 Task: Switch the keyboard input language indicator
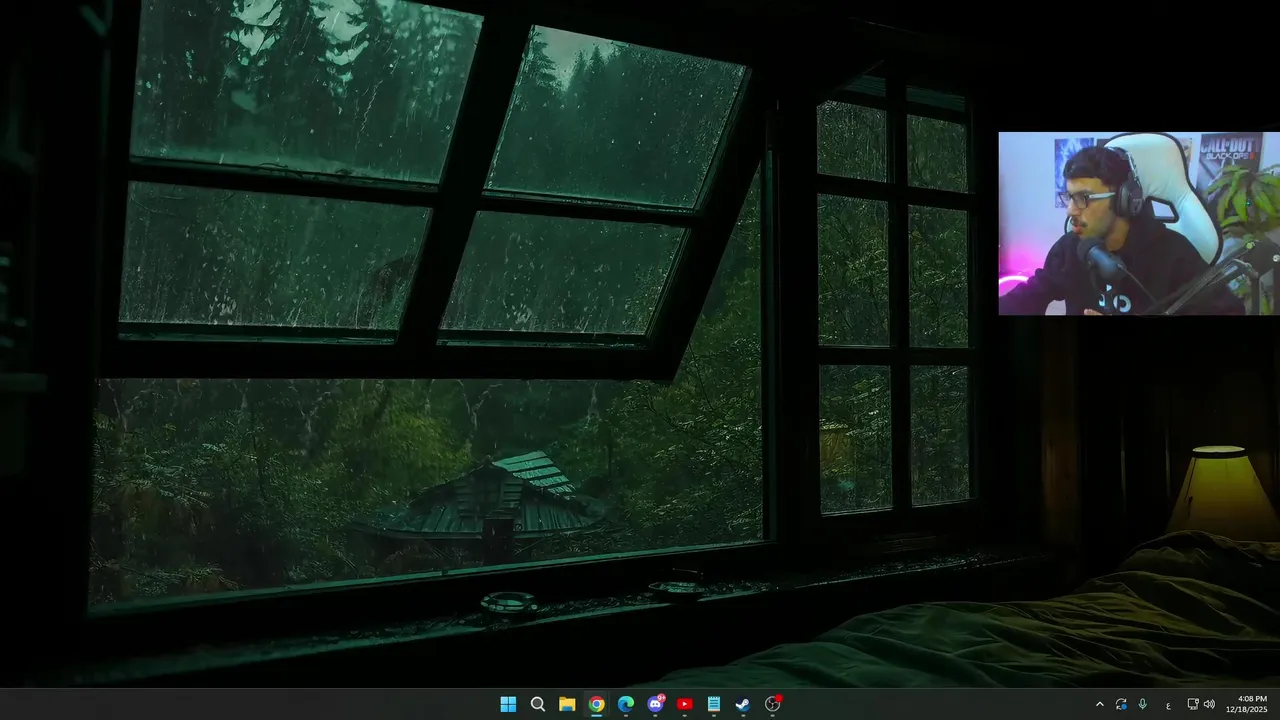(1168, 705)
